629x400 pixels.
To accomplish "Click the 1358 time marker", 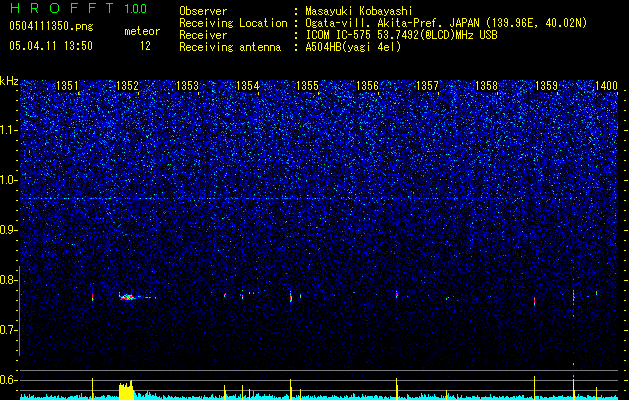I will coord(487,86).
